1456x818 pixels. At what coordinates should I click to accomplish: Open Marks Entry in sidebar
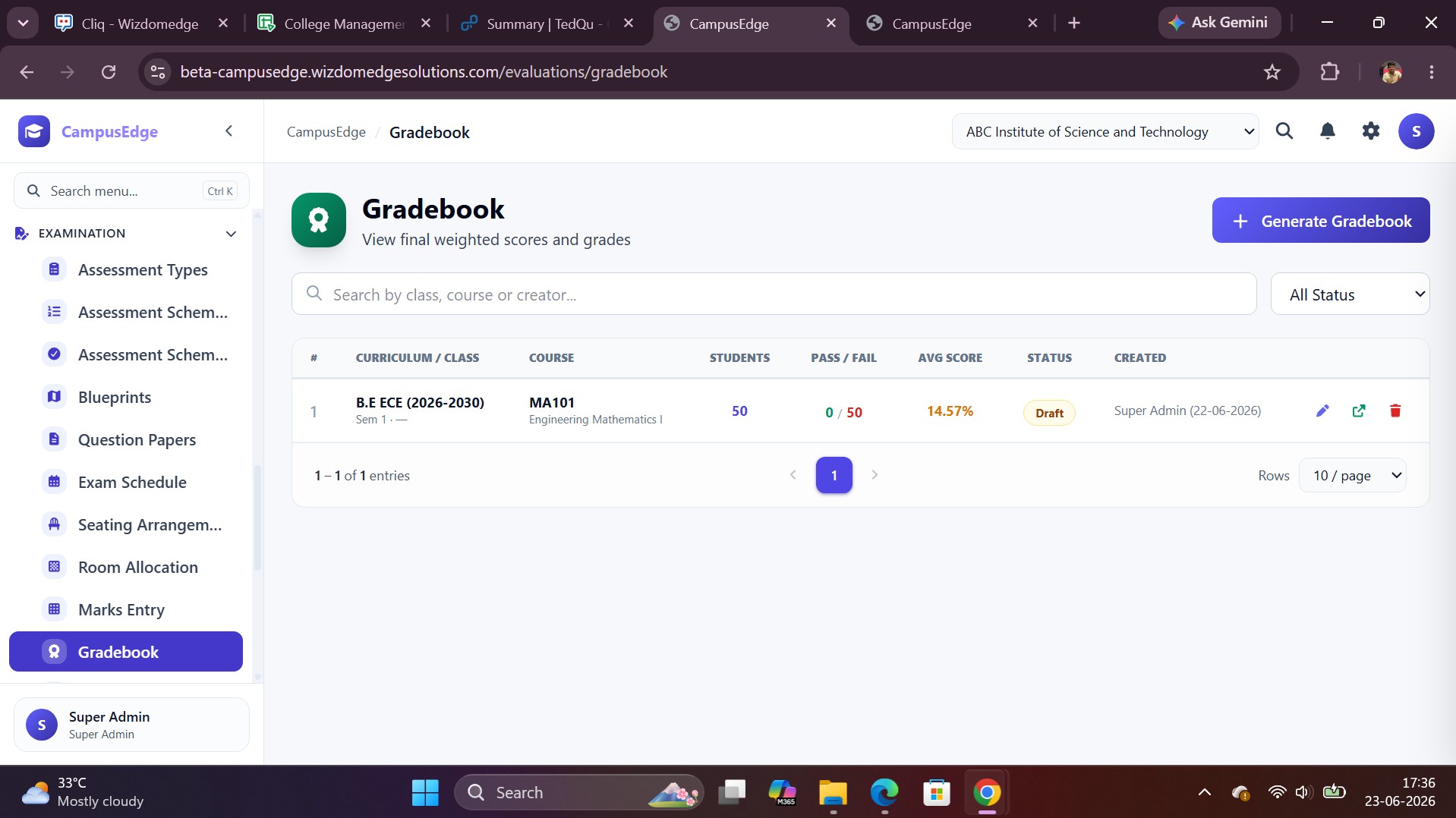pos(121,609)
